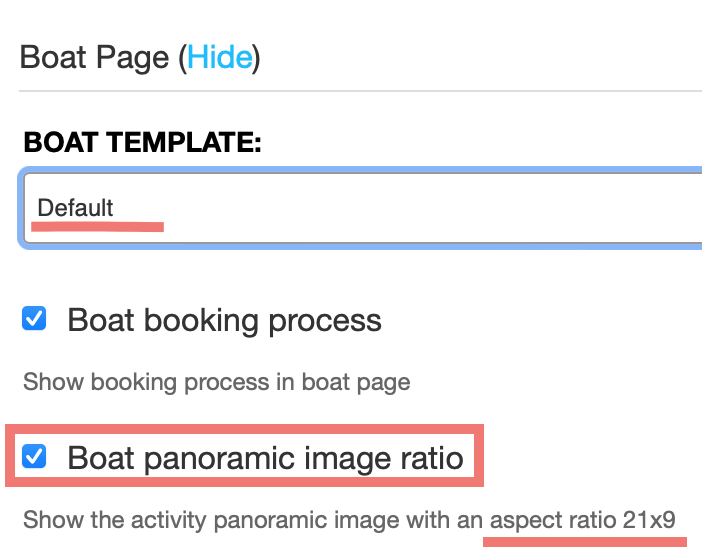Click red underline below aspect ratio 21x9
The height and width of the screenshot is (560, 702).
tap(585, 542)
